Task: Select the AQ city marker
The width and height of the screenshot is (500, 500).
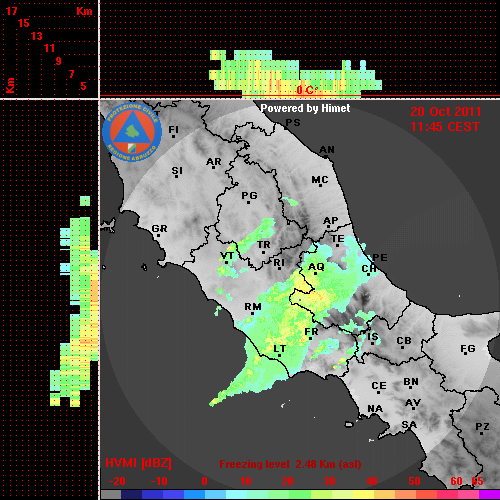Action: (x=316, y=267)
